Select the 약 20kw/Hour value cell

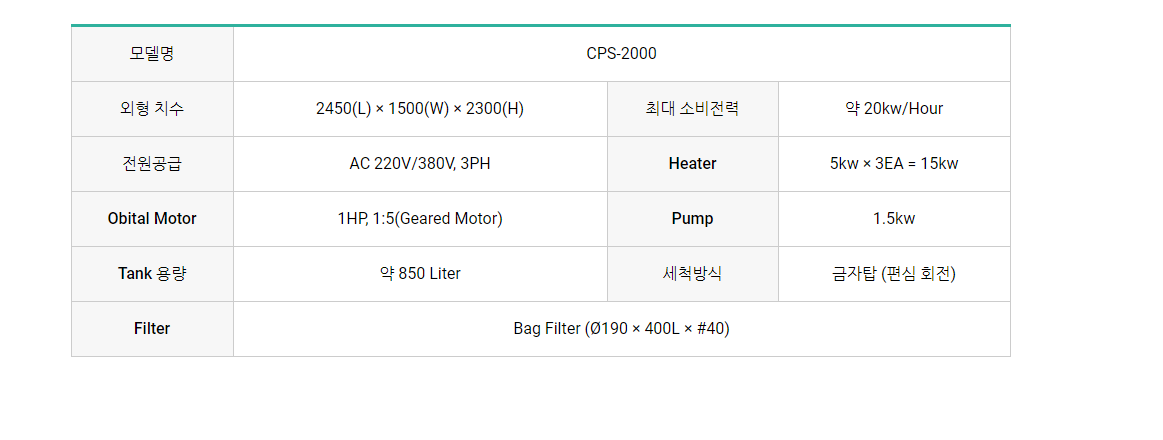[x=893, y=109]
